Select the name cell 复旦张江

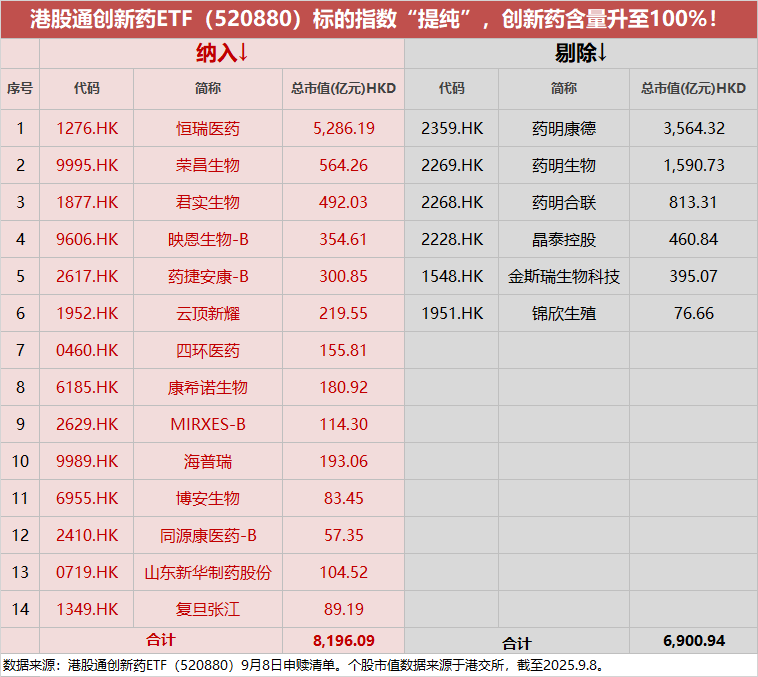208,609
